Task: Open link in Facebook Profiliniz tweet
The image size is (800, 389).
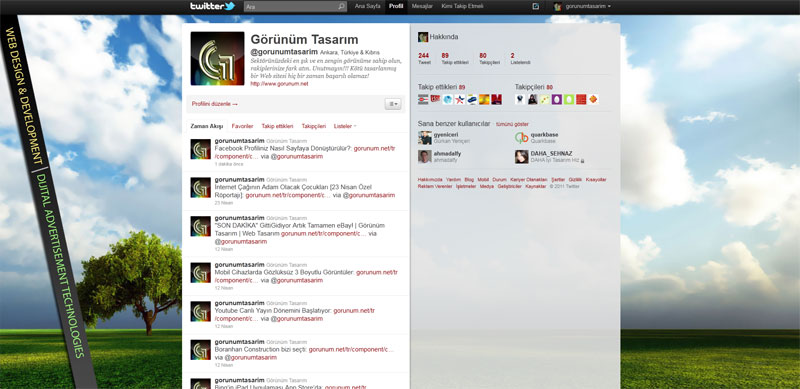Action: tap(374, 149)
